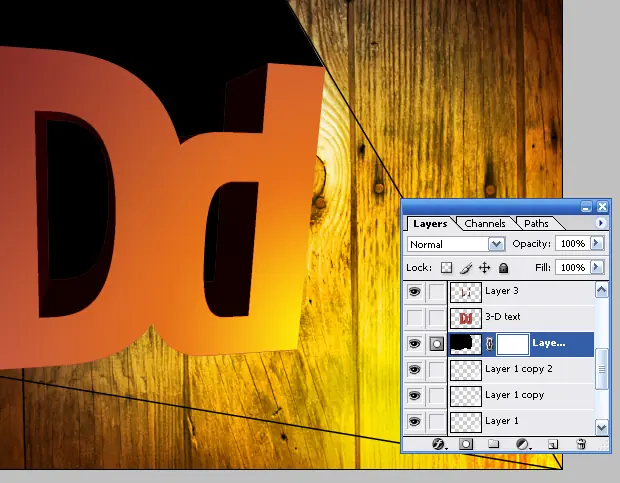Layers list scroll up arrow
The height and width of the screenshot is (483, 620).
(x=601, y=291)
